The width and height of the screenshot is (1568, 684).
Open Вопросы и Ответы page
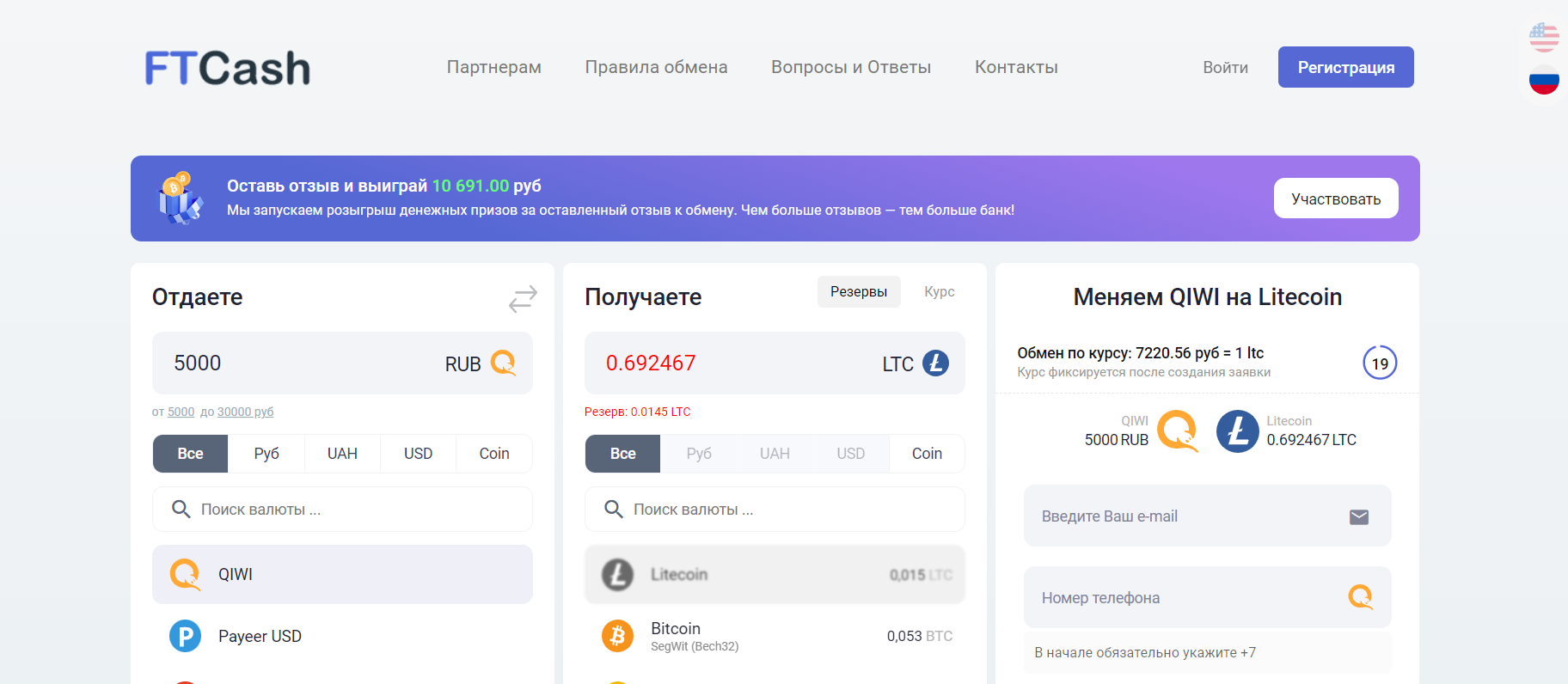[x=851, y=67]
